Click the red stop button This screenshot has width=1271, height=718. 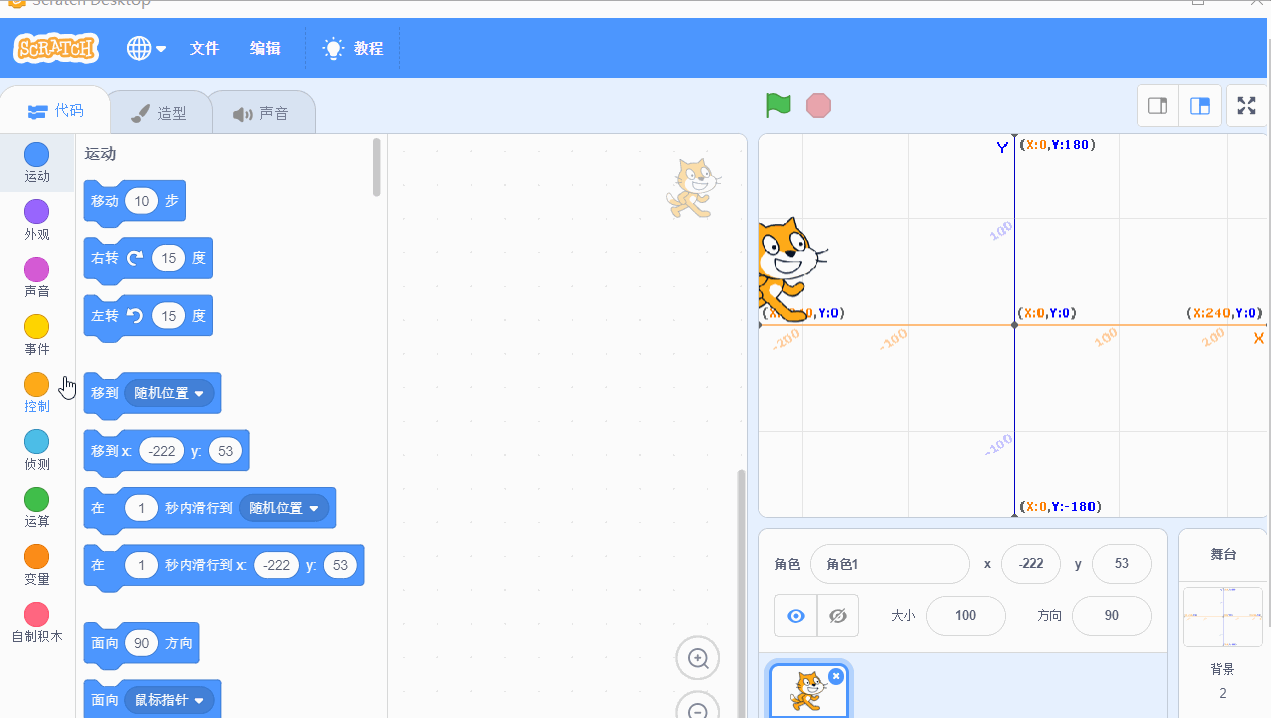[818, 105]
